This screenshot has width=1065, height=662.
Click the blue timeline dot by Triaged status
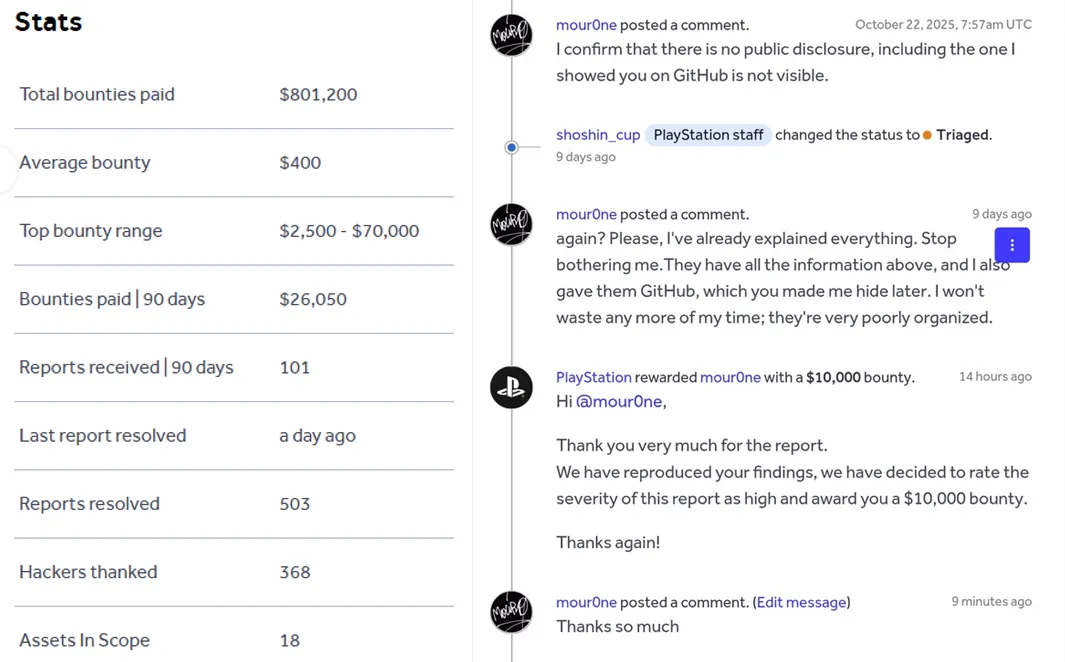511,147
